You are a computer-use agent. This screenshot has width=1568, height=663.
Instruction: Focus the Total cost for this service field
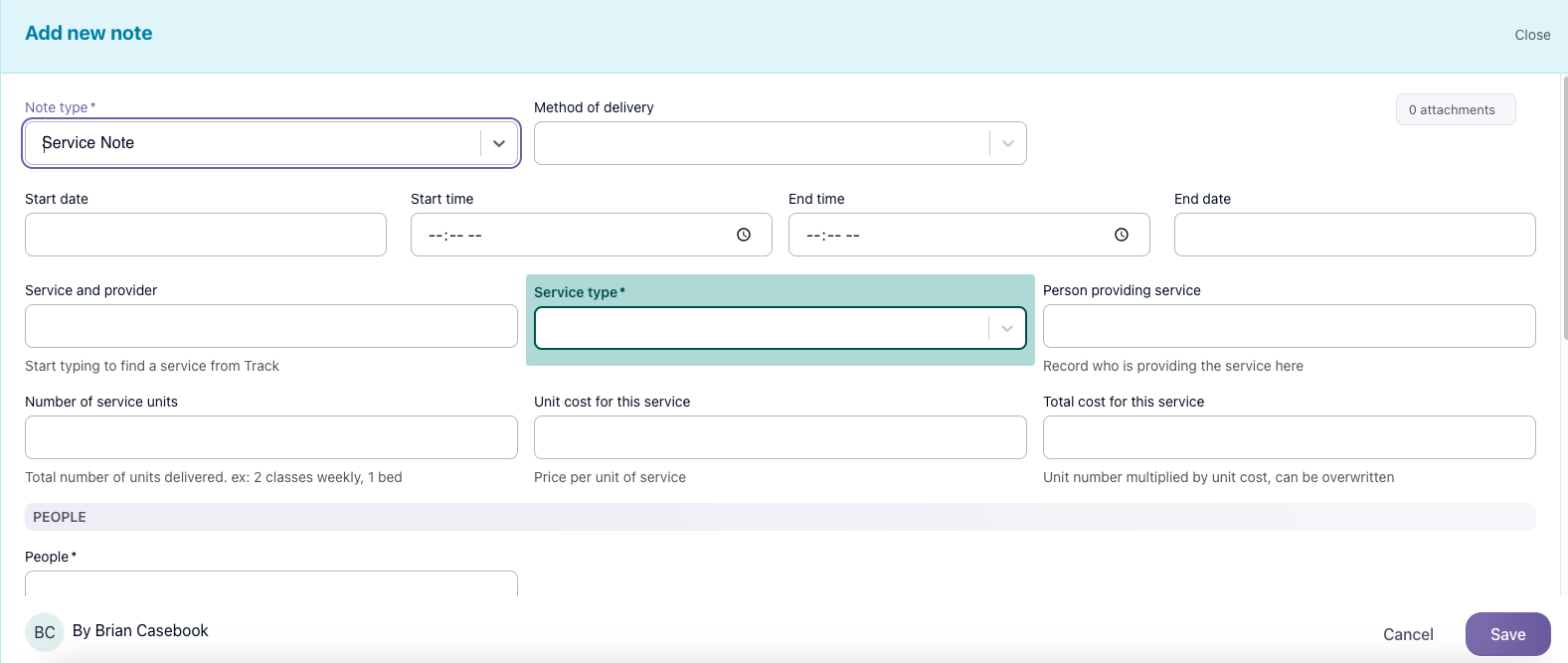pyautogui.click(x=1290, y=437)
